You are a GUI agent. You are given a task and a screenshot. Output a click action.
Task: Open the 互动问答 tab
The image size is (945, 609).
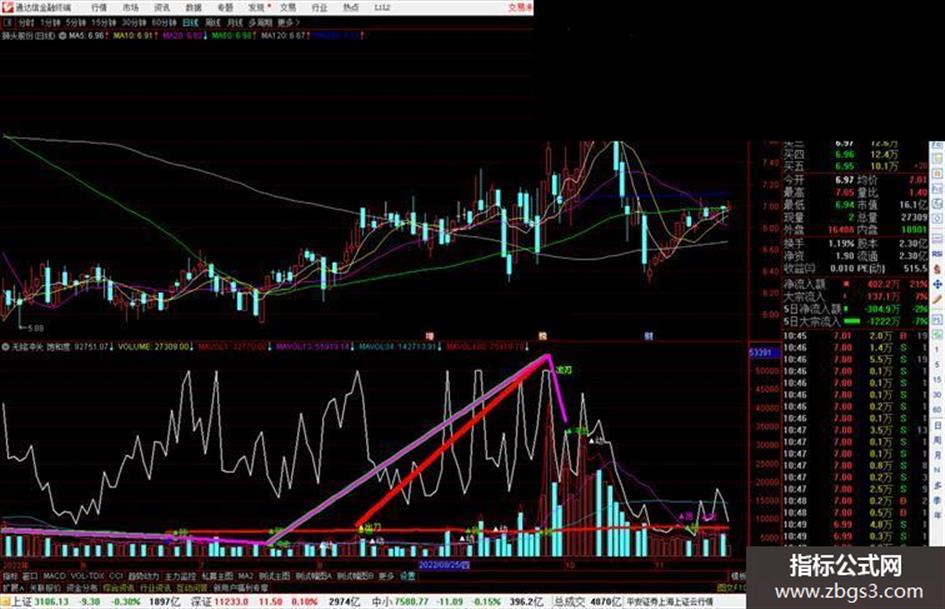pyautogui.click(x=192, y=587)
